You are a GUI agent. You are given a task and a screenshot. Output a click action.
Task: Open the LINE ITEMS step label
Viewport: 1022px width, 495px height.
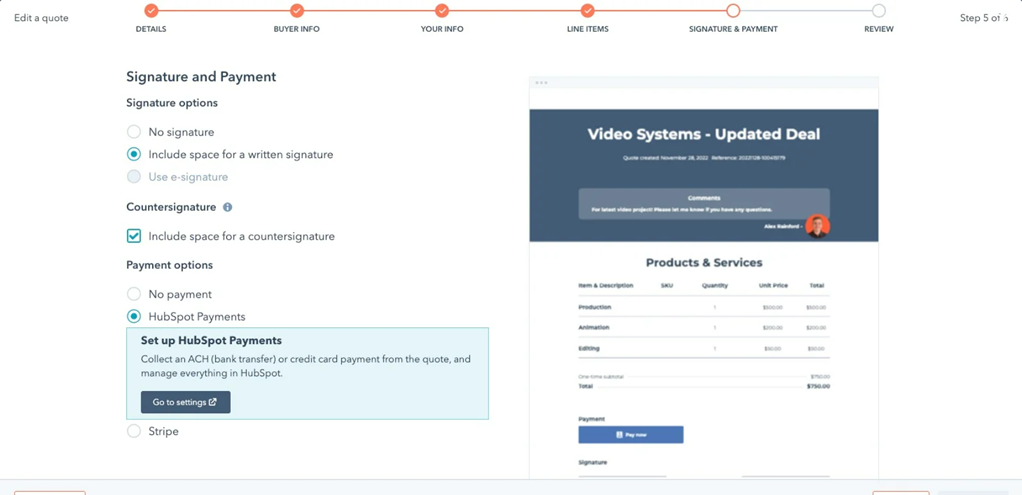587,29
